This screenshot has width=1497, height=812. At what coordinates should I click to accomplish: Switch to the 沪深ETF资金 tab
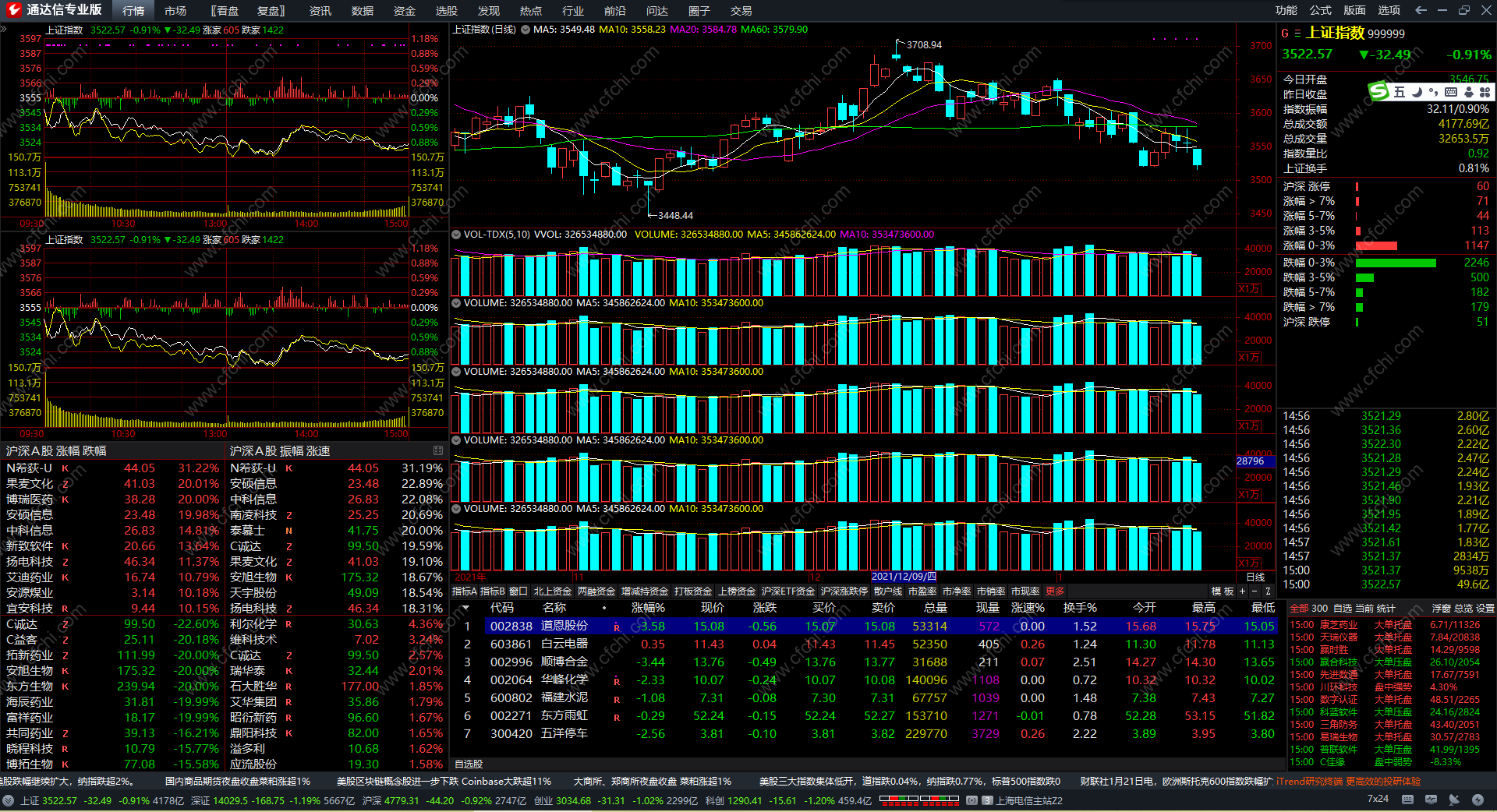point(788,591)
